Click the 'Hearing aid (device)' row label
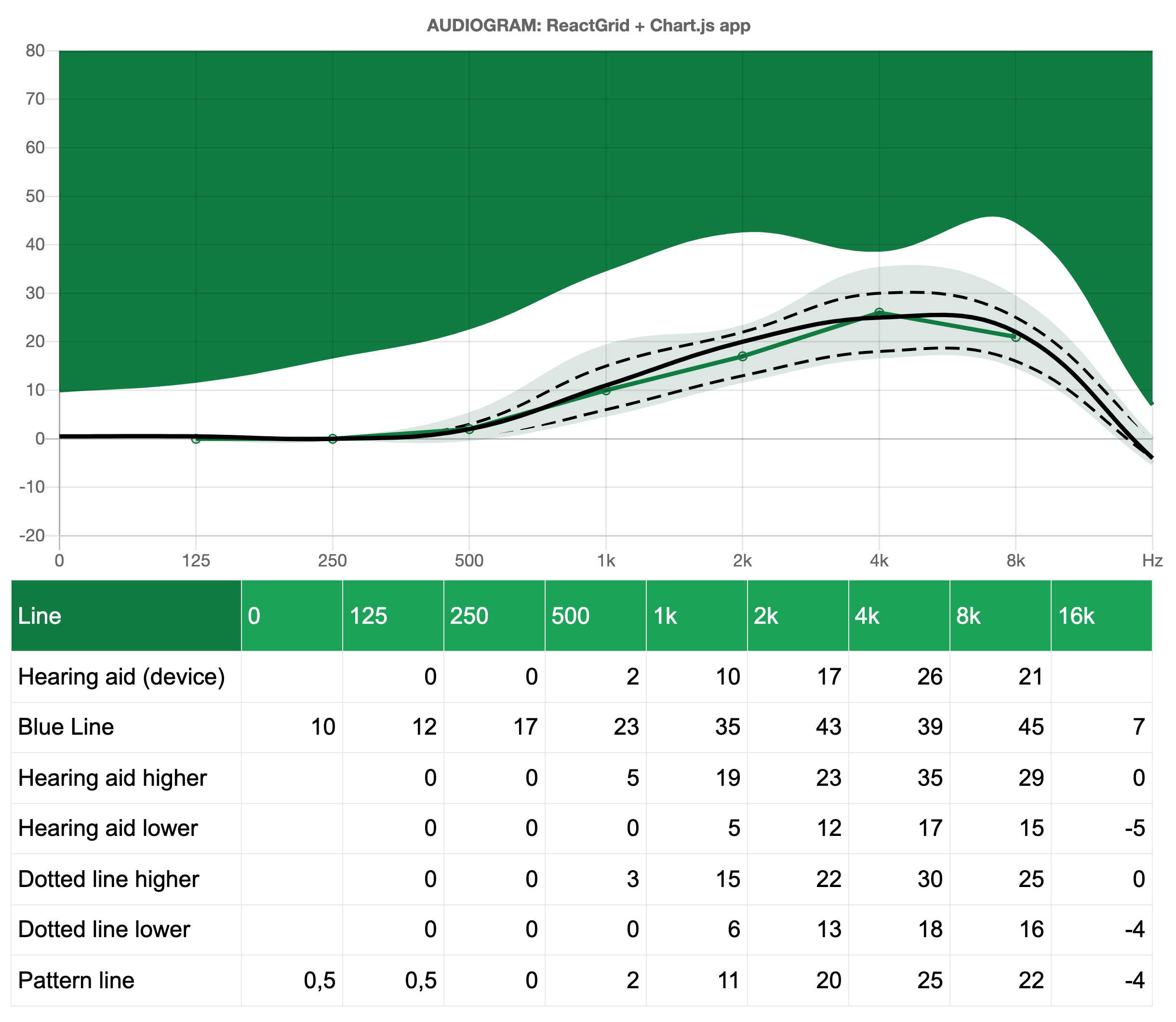Viewport: 1176px width, 1022px height. click(x=122, y=676)
